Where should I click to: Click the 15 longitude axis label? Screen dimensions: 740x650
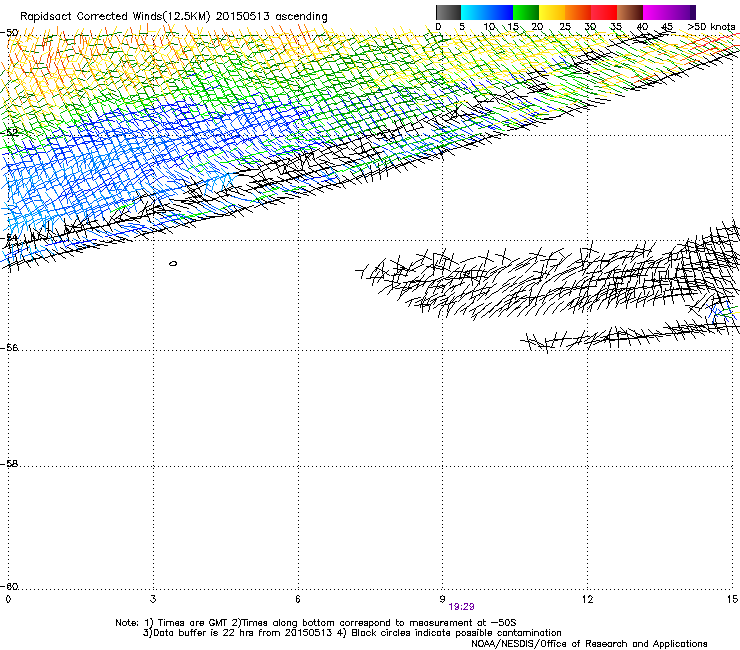(732, 599)
